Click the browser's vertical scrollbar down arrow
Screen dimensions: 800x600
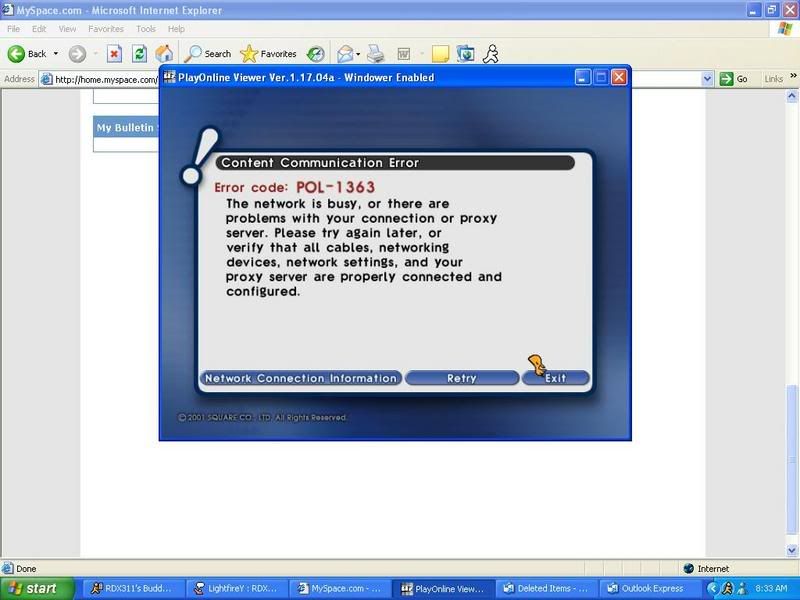pos(792,551)
